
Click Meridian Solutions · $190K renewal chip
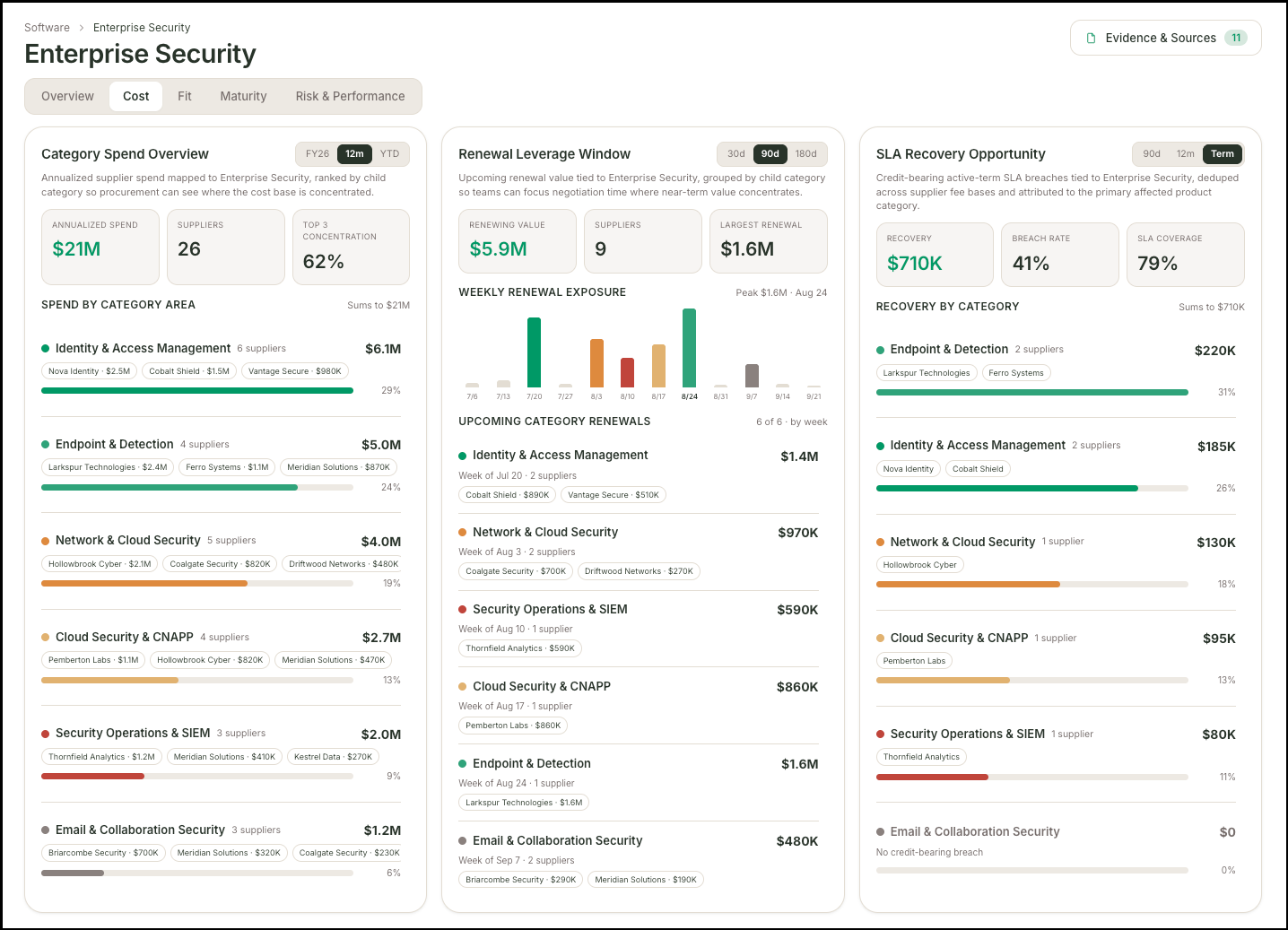pyautogui.click(x=646, y=880)
